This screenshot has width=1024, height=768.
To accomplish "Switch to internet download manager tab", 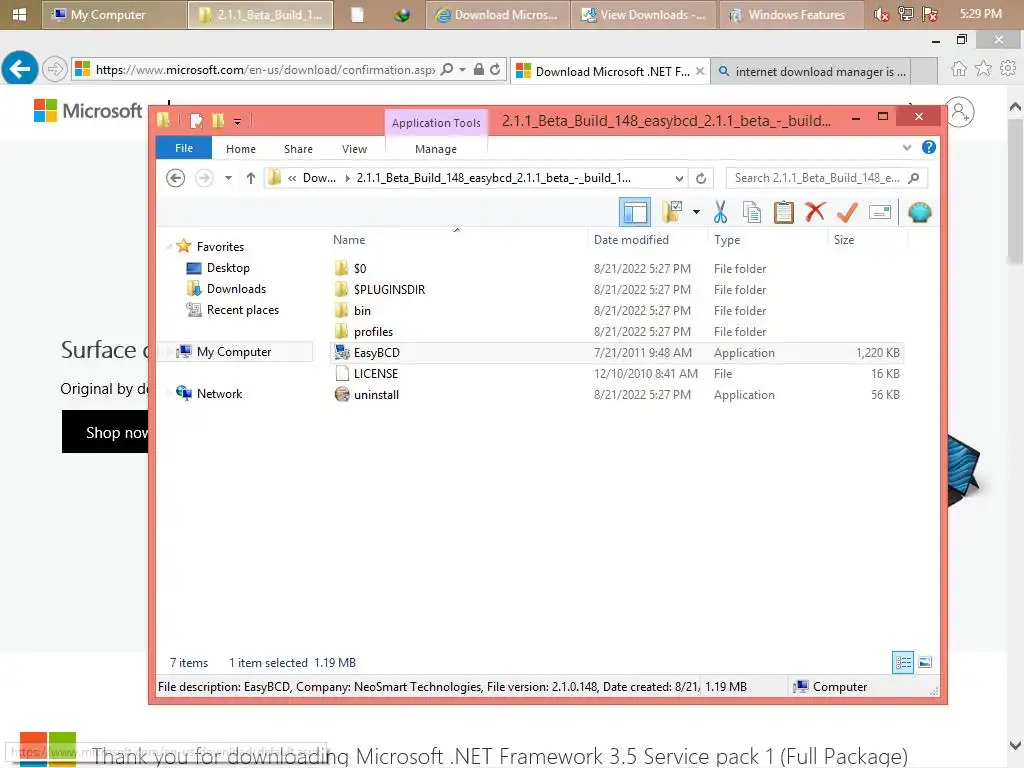I will [x=812, y=71].
